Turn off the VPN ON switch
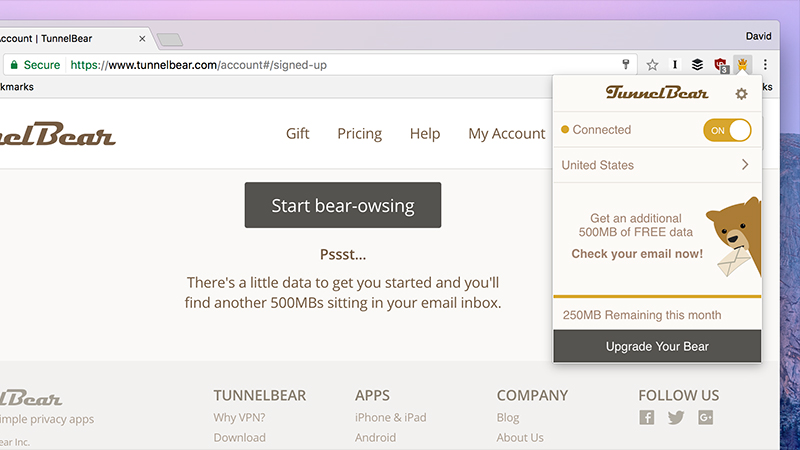The height and width of the screenshot is (450, 800). point(727,130)
